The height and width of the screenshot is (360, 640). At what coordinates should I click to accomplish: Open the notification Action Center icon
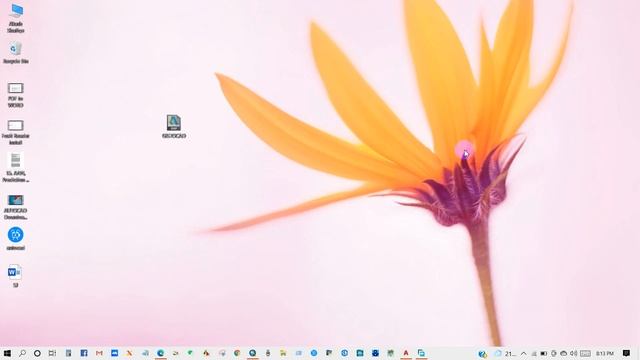tap(627, 353)
